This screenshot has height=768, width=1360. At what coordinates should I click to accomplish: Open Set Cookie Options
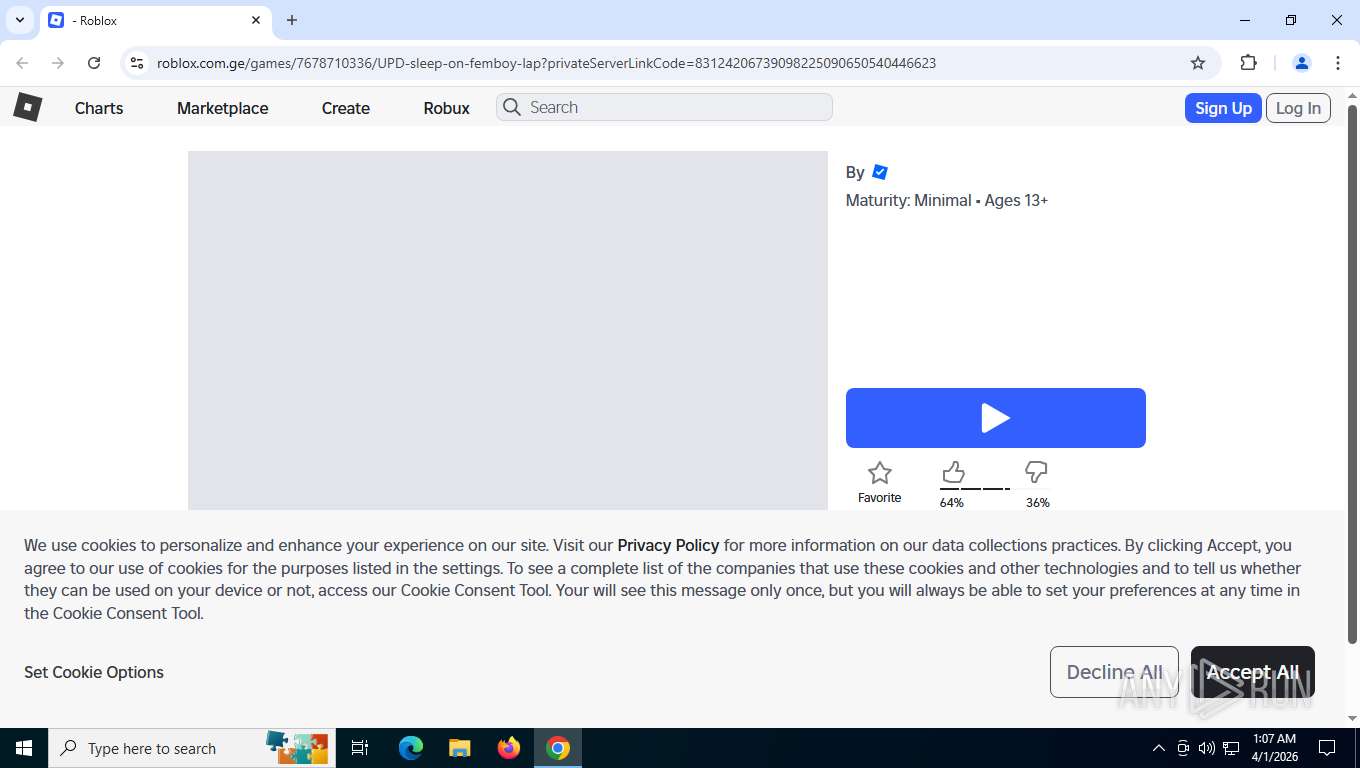pyautogui.click(x=94, y=672)
